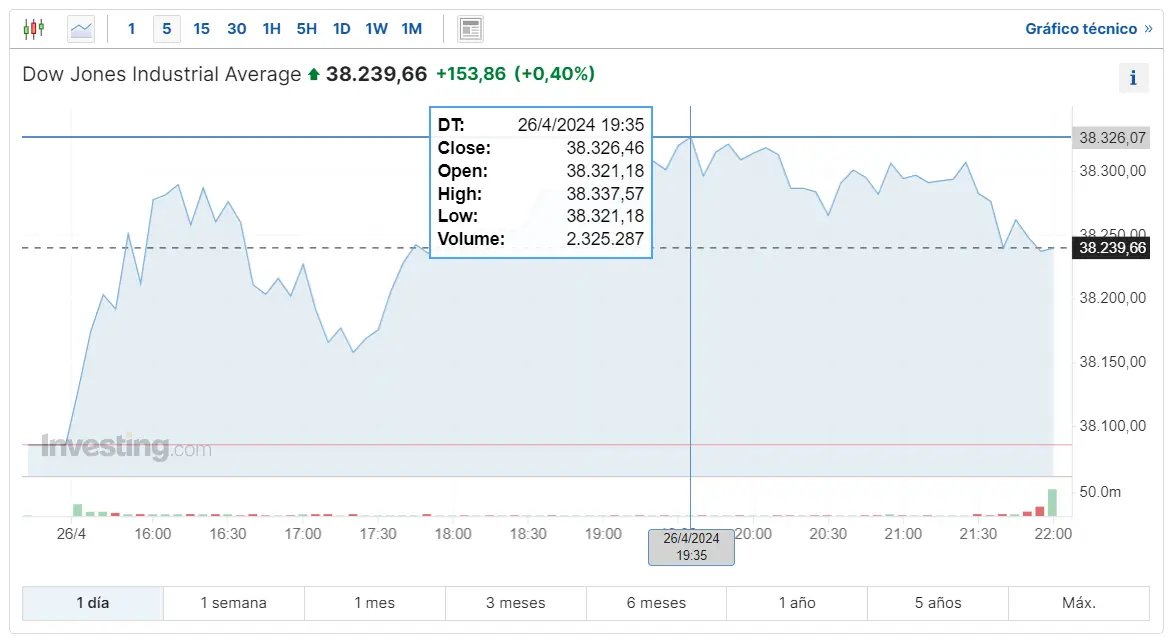Viewport: 1172px width, 641px height.
Task: Enable the 1W weekly timeframe
Action: coord(376,29)
